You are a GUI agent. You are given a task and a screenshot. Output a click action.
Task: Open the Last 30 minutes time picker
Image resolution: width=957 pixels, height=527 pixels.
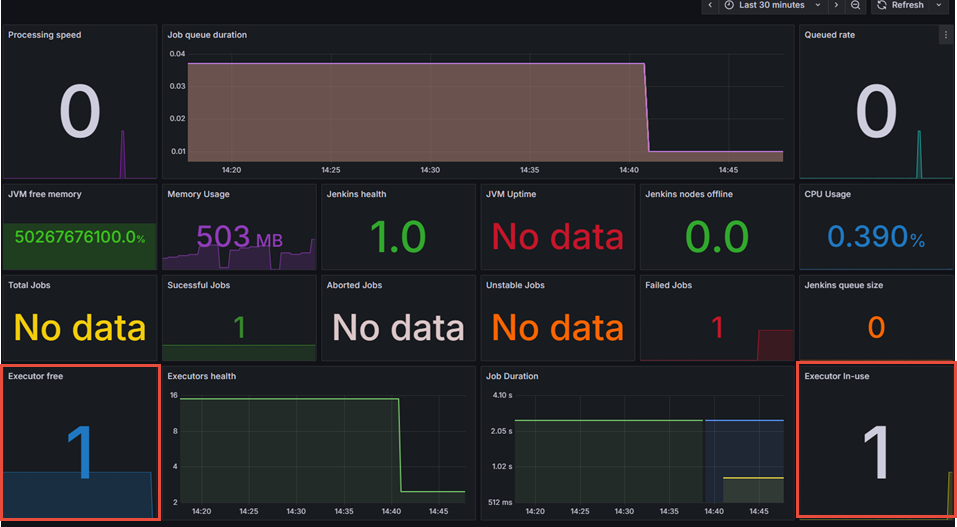coord(771,5)
